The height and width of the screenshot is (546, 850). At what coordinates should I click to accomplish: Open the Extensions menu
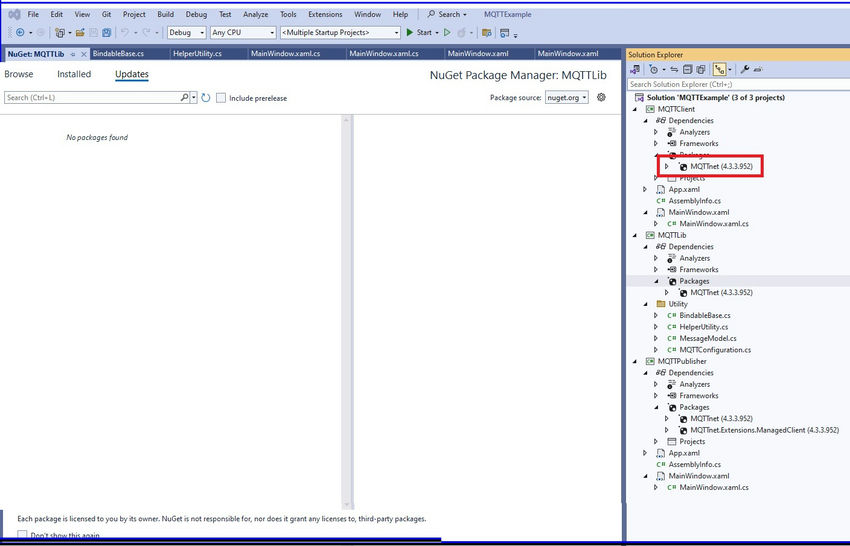(x=325, y=15)
